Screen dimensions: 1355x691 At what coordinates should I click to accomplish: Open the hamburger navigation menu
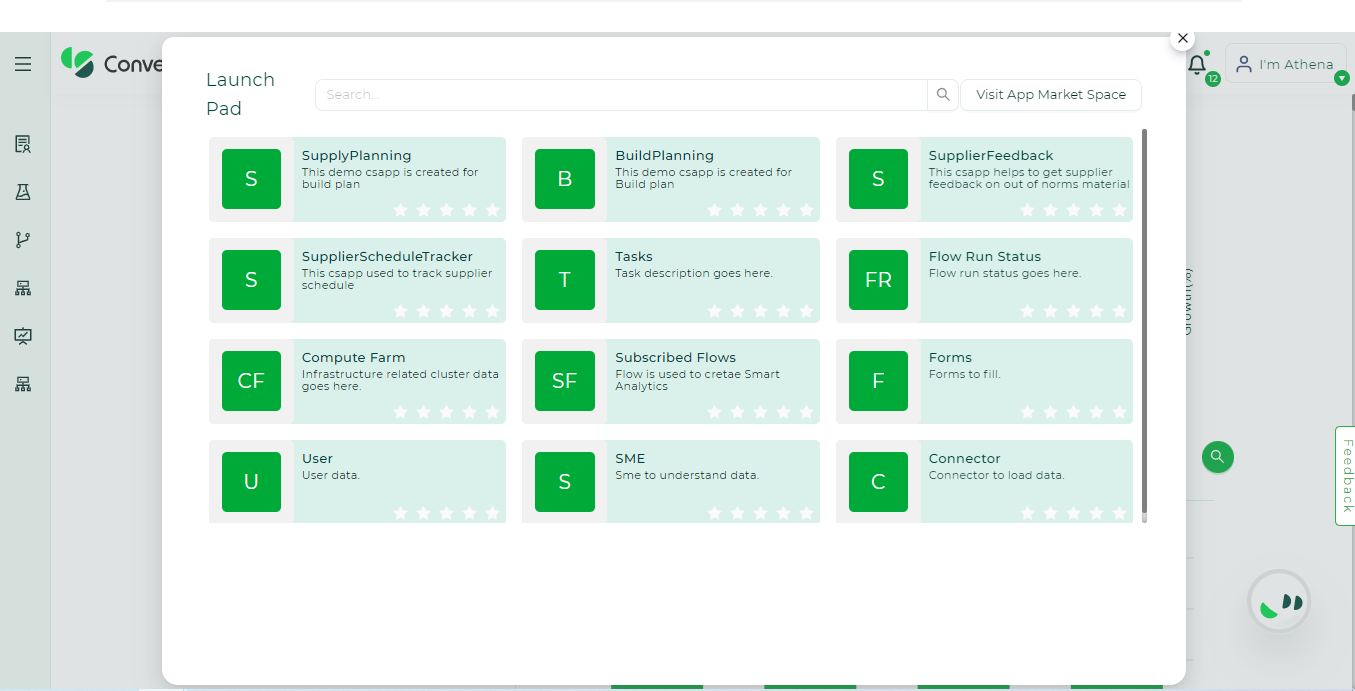(23, 63)
